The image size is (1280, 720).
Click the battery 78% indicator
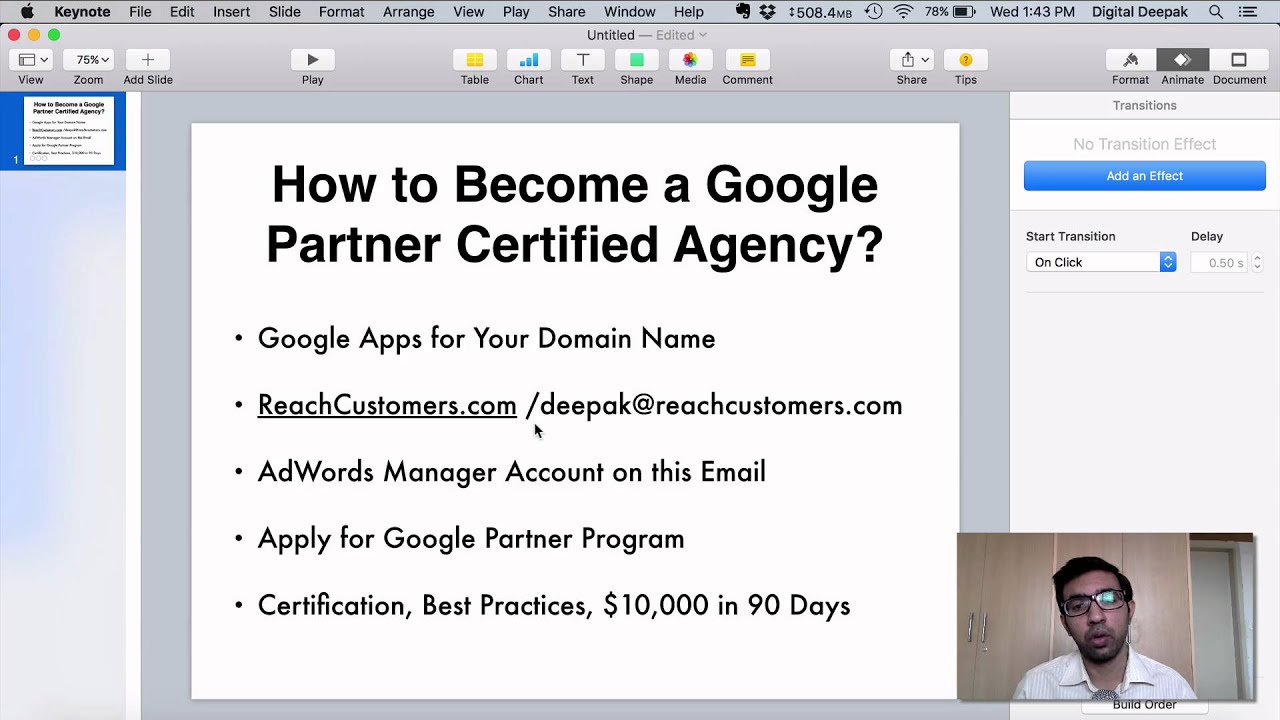[950, 12]
